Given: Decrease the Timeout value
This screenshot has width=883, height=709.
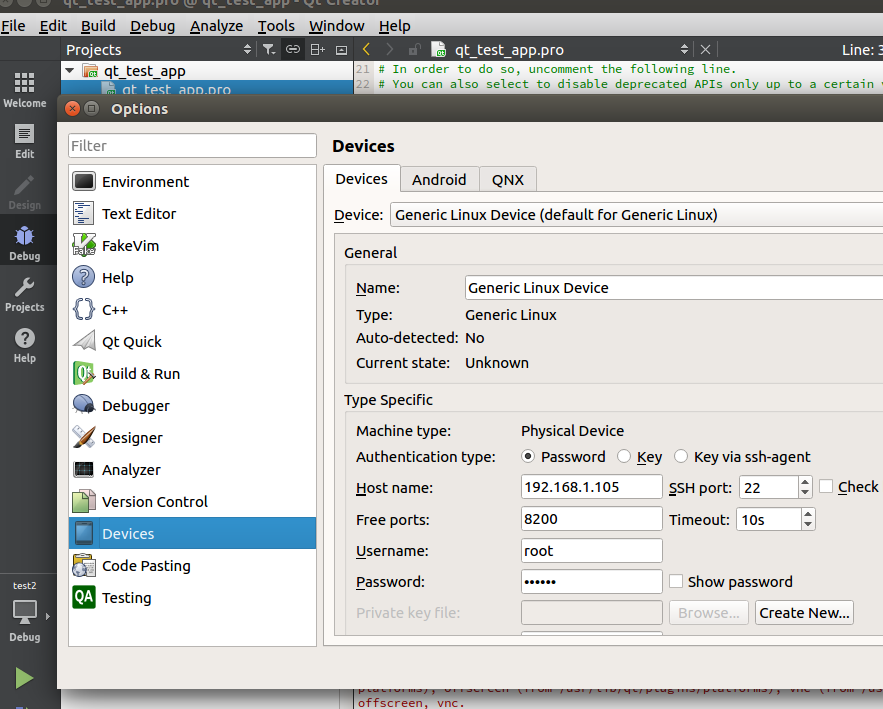Looking at the screenshot, I should tap(808, 524).
